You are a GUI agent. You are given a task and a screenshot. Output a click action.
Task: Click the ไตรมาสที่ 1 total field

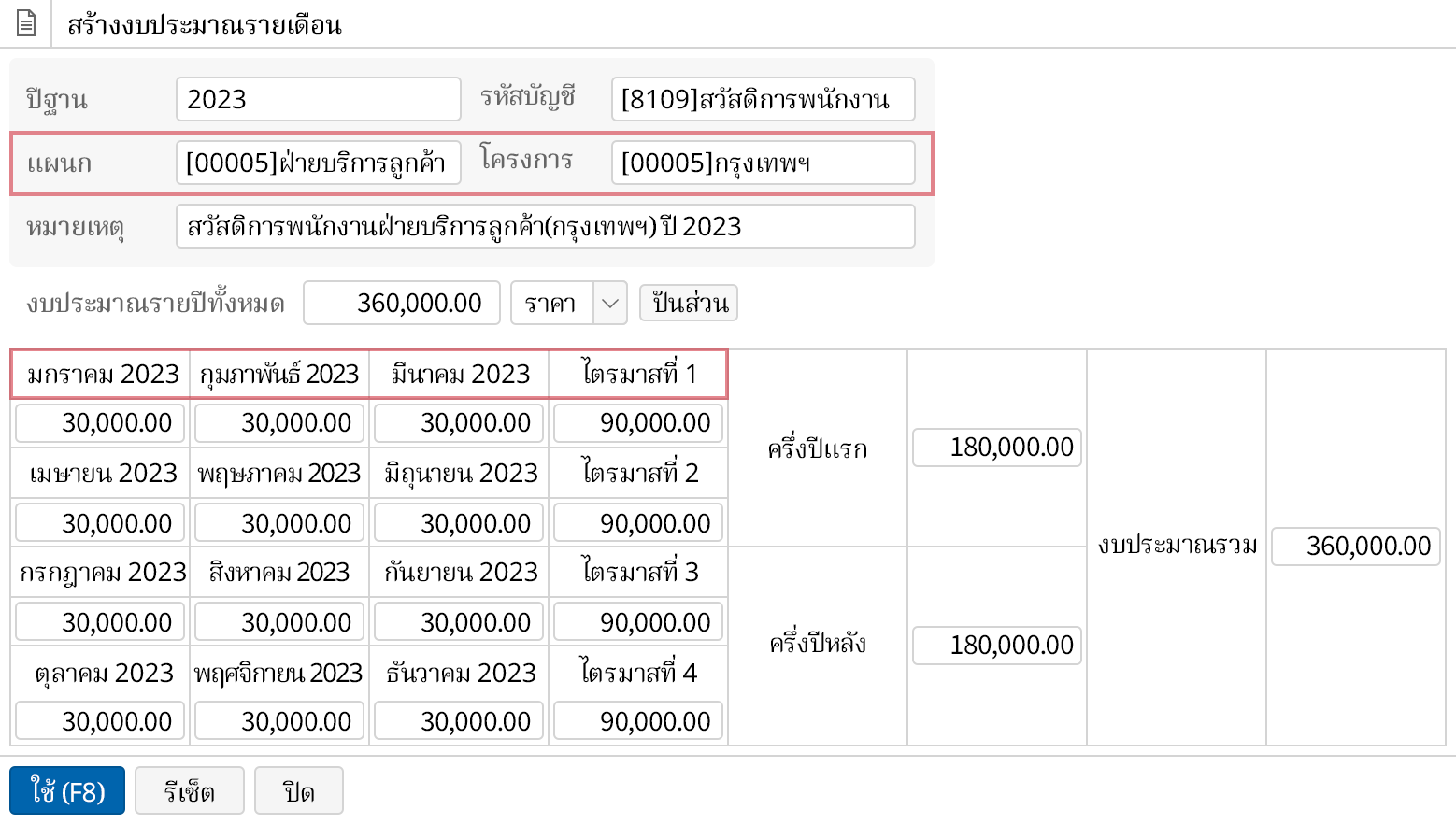click(x=638, y=423)
